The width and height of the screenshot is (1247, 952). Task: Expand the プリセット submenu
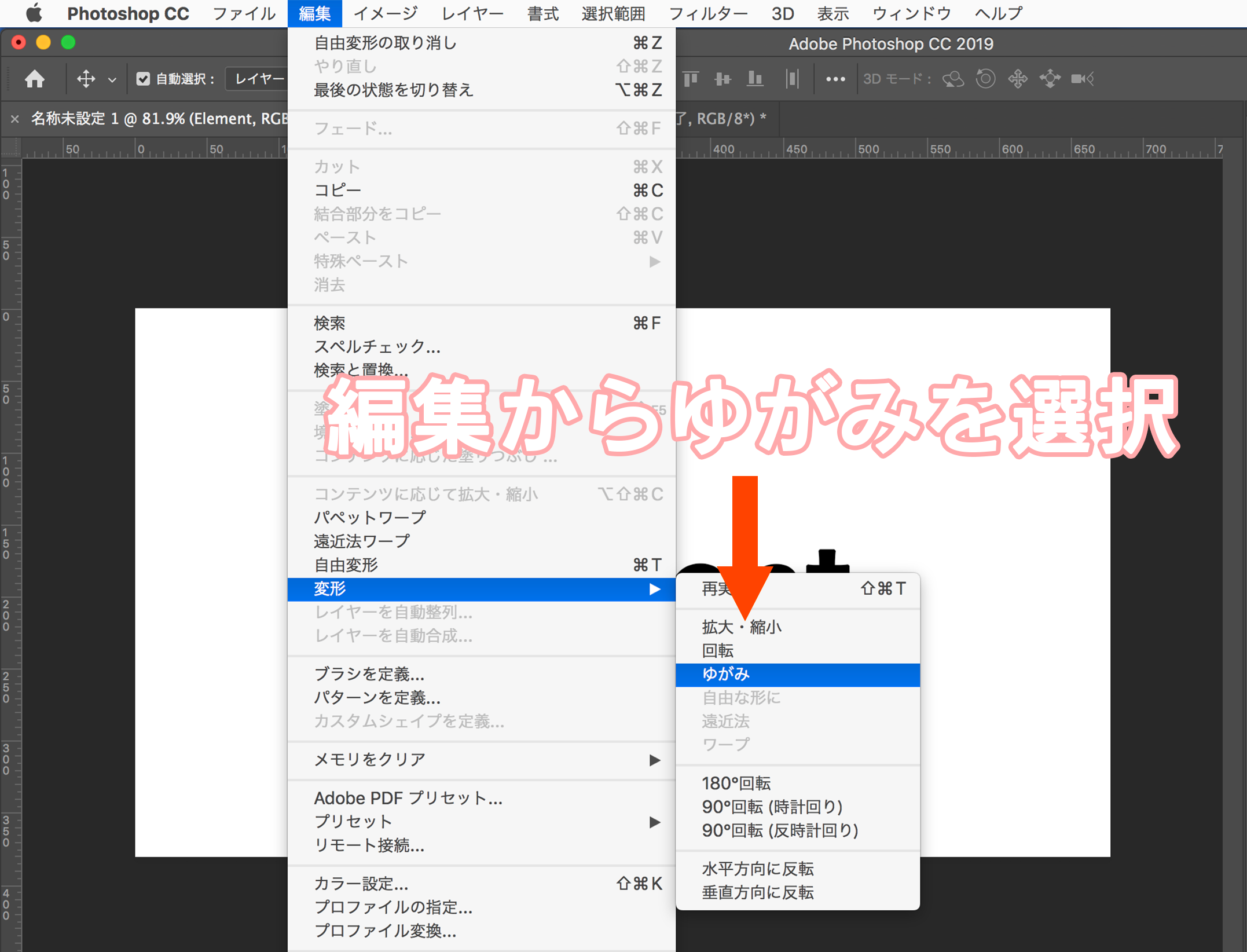(x=482, y=822)
